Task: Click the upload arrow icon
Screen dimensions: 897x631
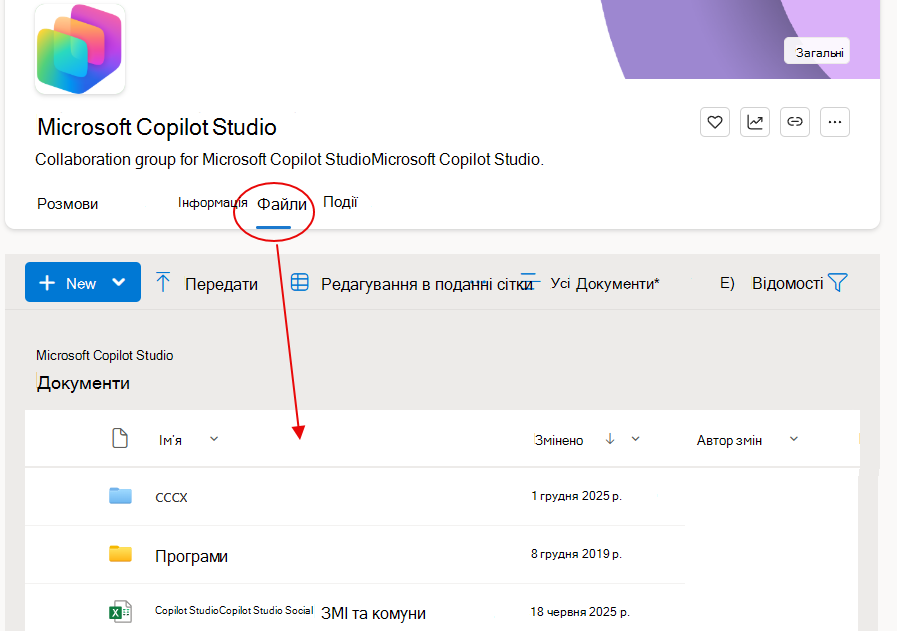Action: click(x=163, y=283)
